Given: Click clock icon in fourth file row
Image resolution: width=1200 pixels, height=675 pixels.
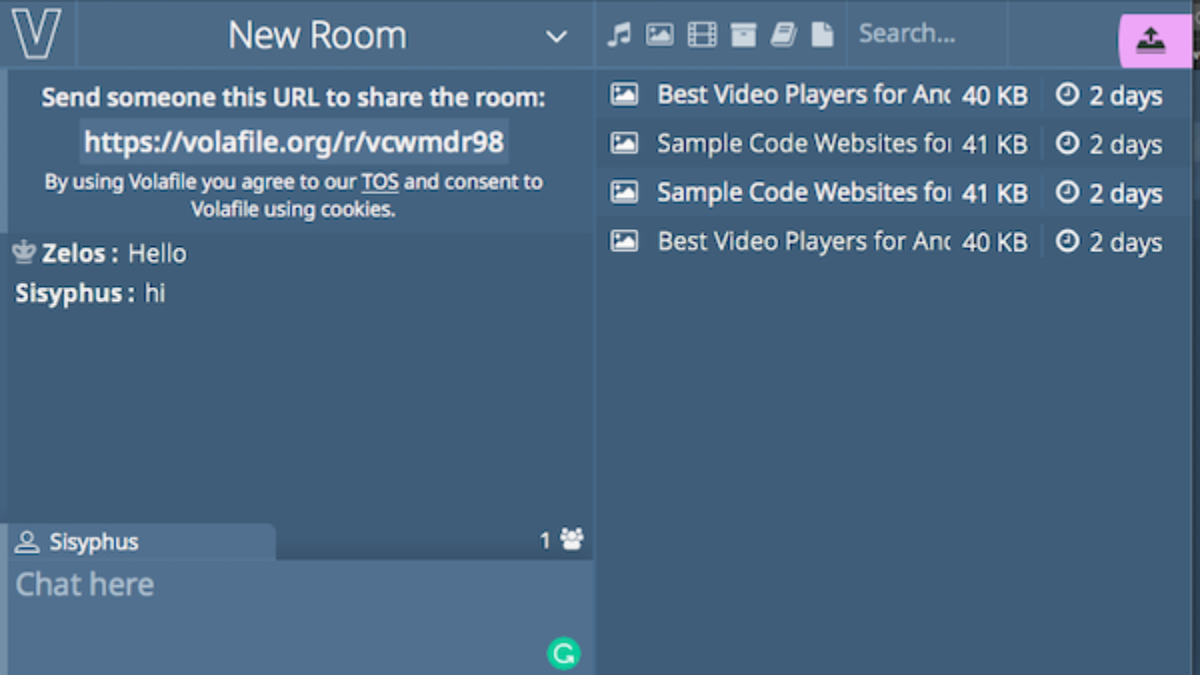Looking at the screenshot, I should [1068, 240].
